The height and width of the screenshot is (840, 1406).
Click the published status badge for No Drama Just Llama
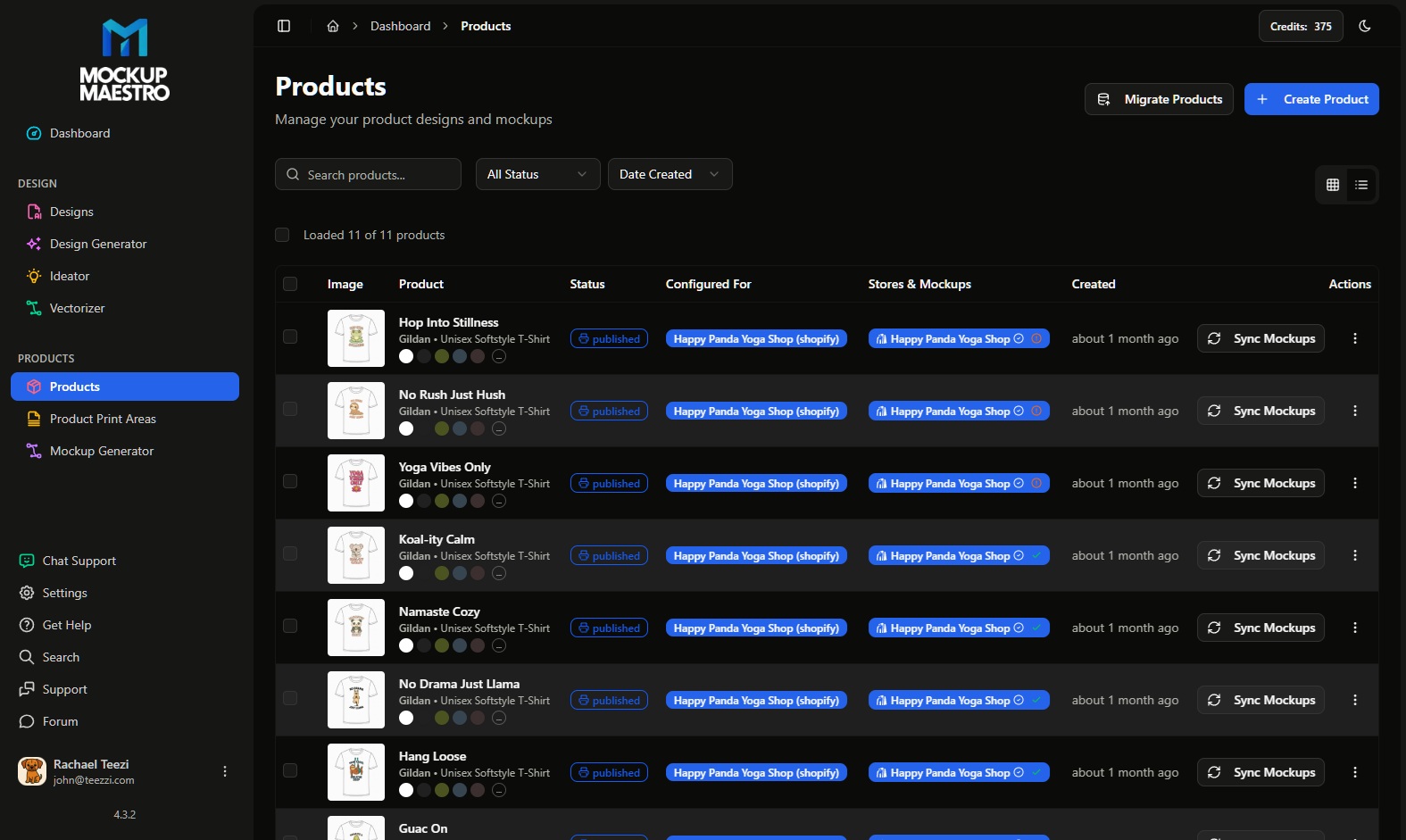click(x=609, y=700)
